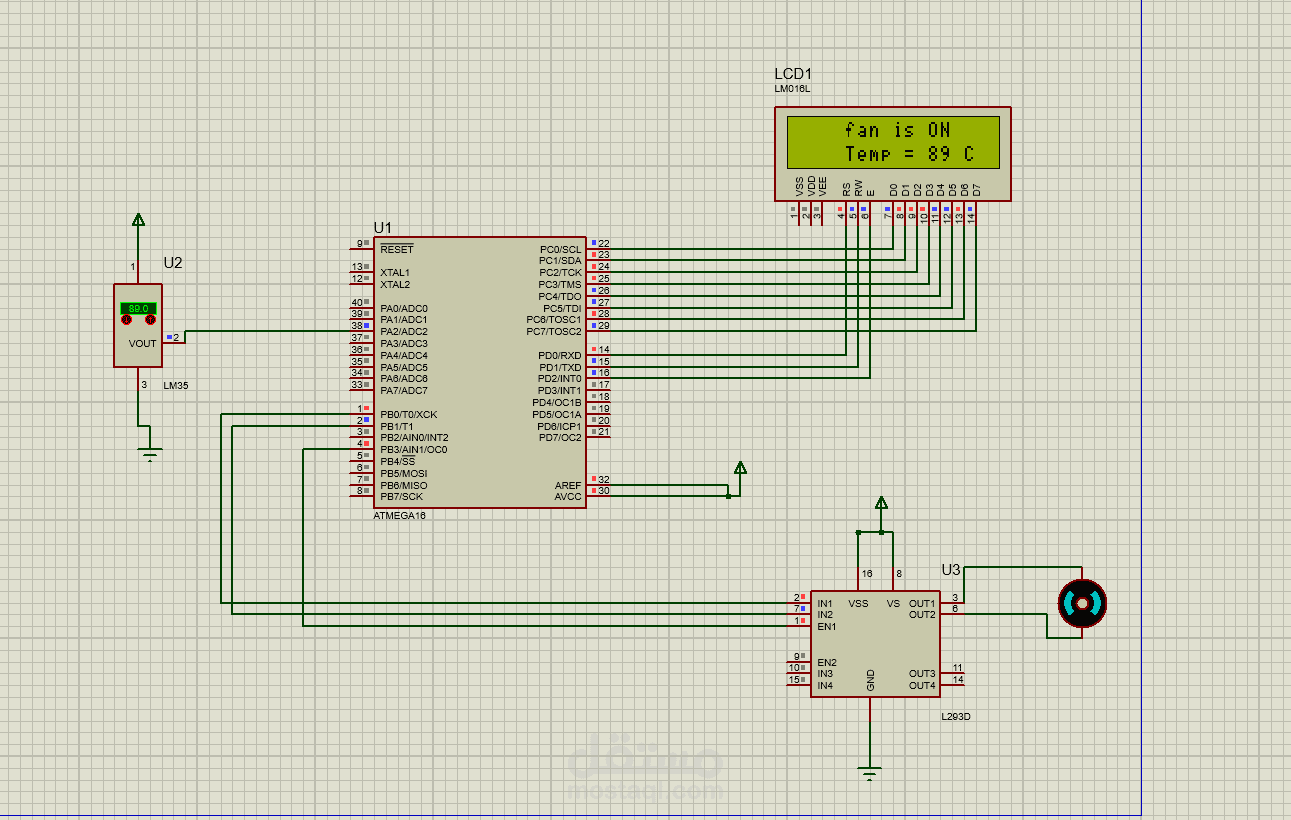The width and height of the screenshot is (1291, 820).
Task: Select the AREF pin label
Action: coord(568,485)
